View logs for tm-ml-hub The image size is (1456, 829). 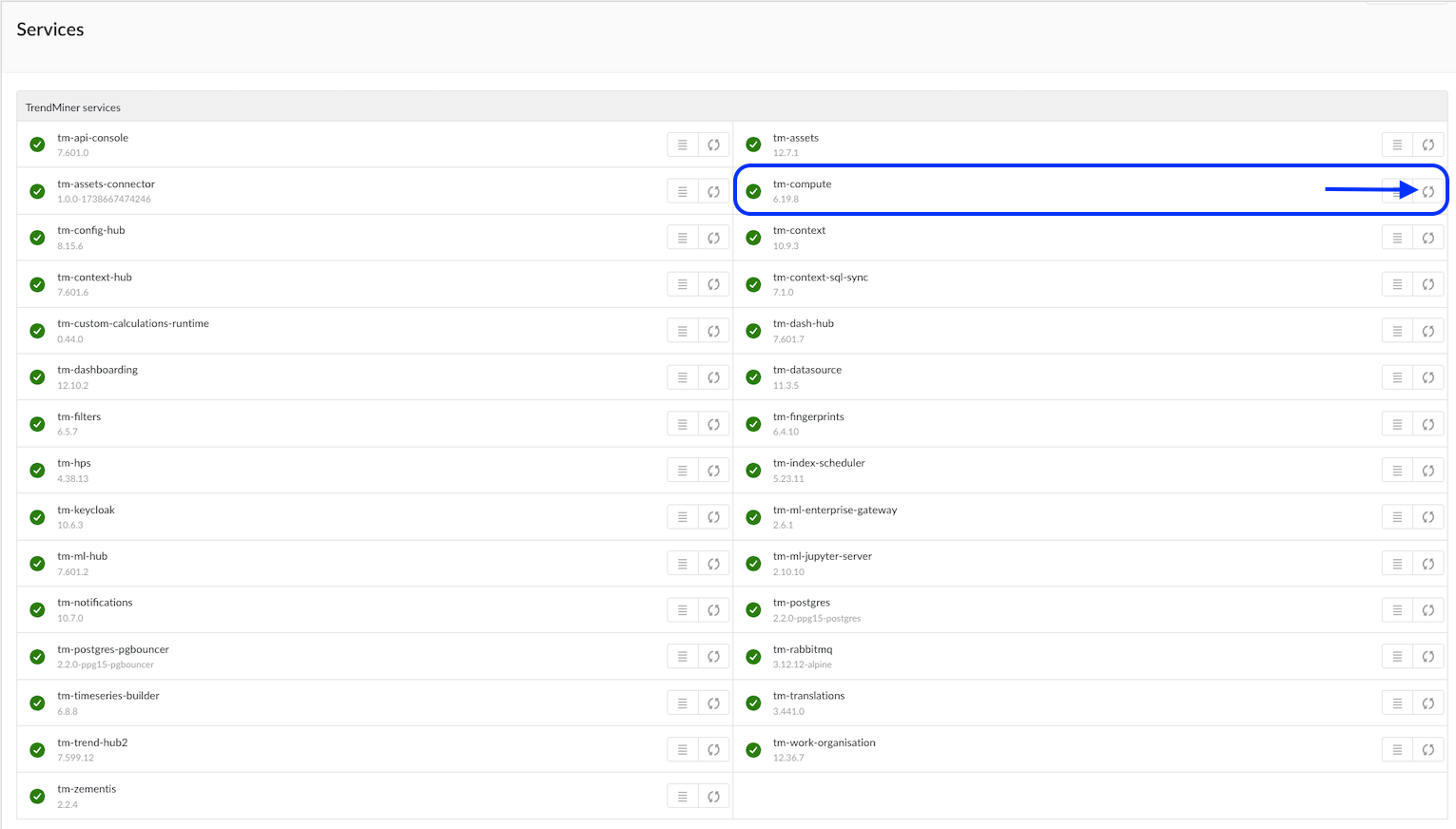click(682, 564)
